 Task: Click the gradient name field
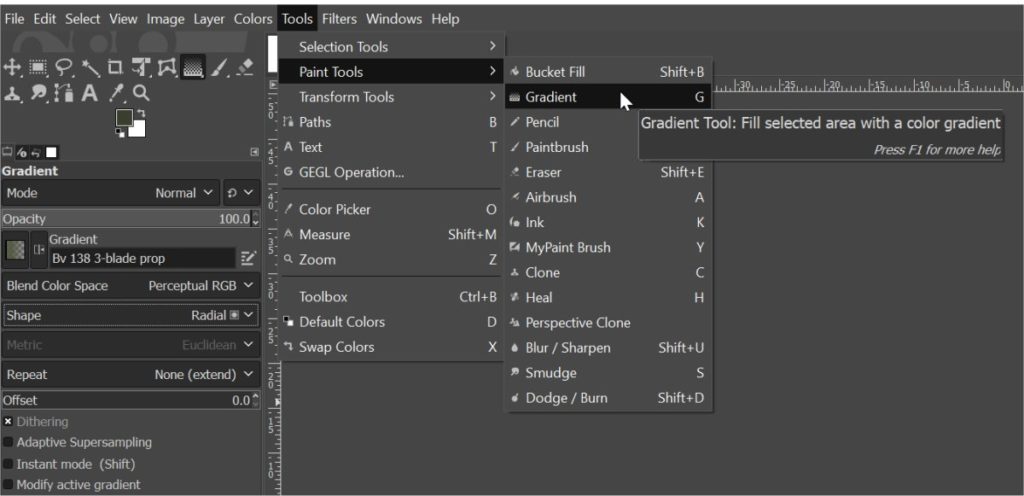coord(141,258)
